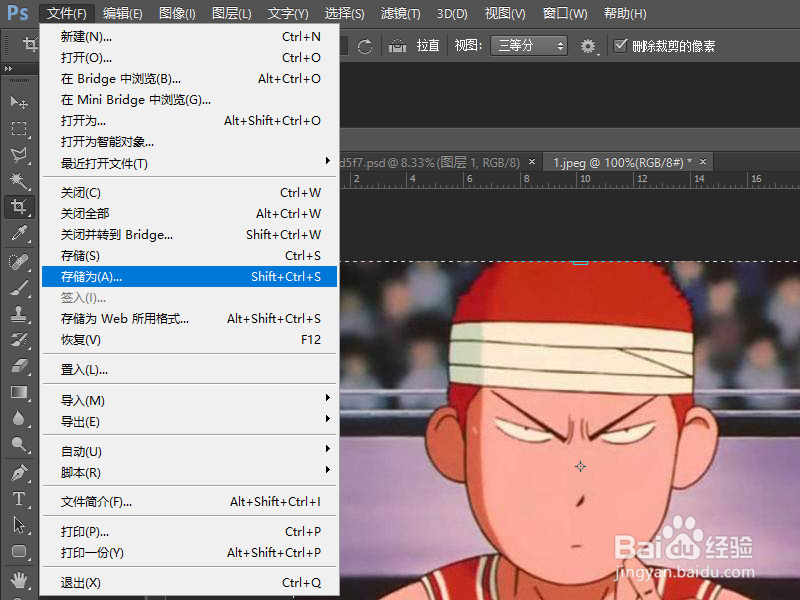This screenshot has width=800, height=600.
Task: Select the Horizontal Type tool
Action: pos(19,499)
